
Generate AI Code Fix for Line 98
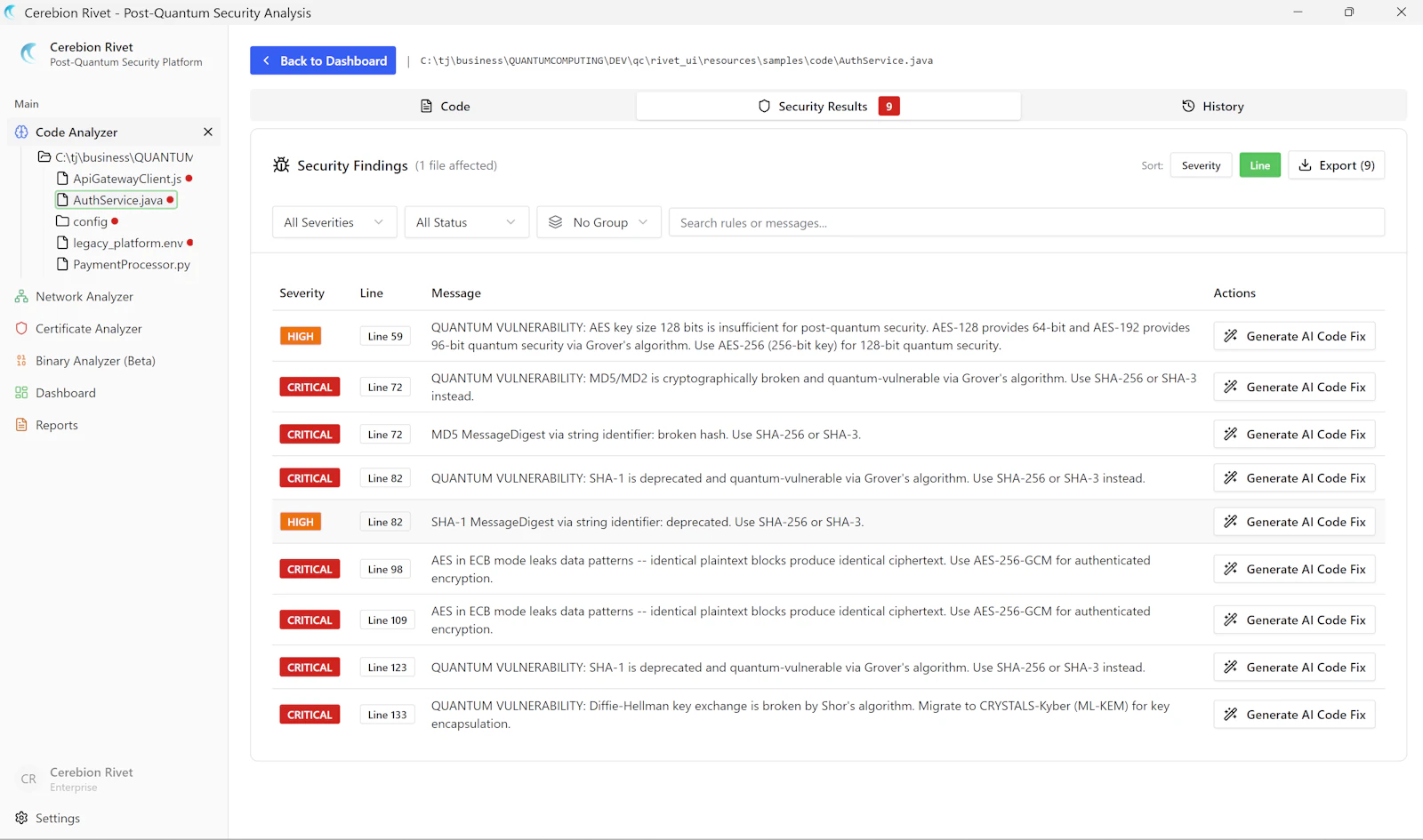pyautogui.click(x=1294, y=569)
